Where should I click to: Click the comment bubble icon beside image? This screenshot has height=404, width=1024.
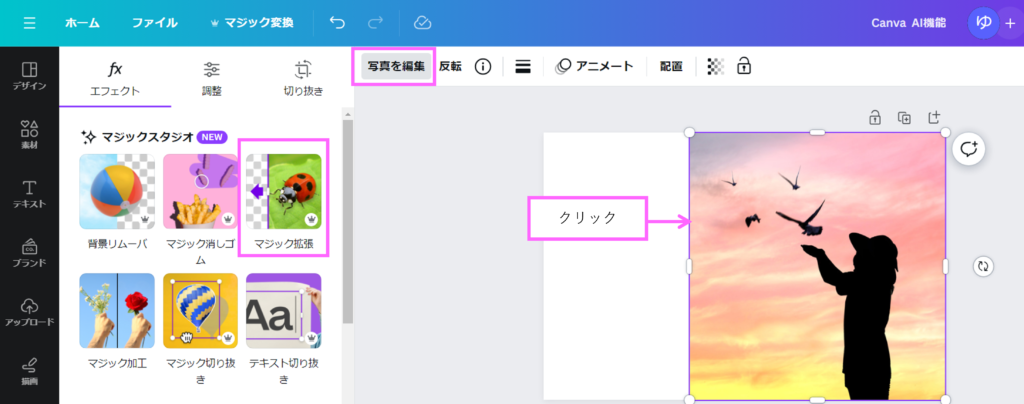[x=968, y=149]
